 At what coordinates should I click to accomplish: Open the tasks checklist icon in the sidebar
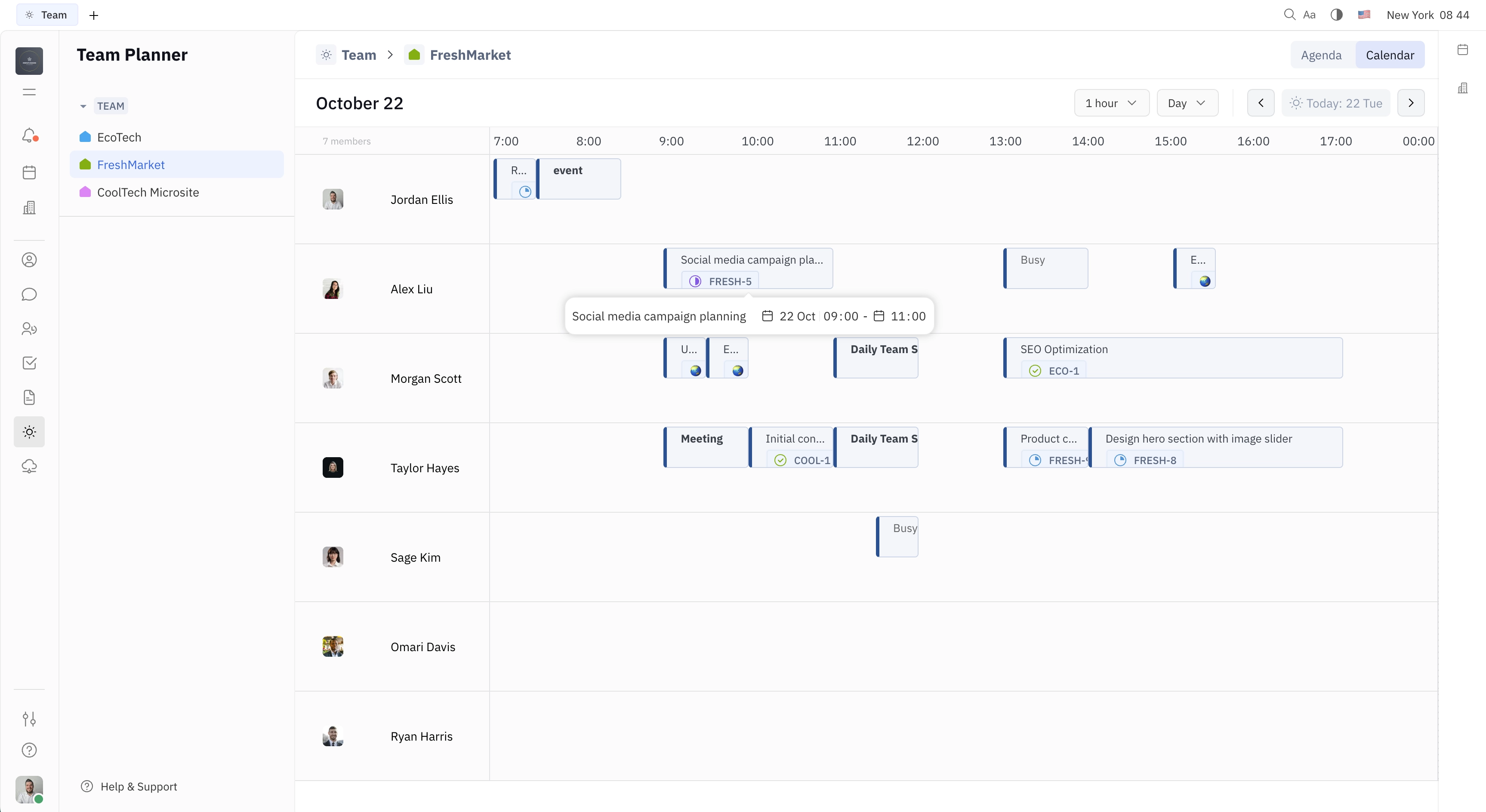coord(29,363)
